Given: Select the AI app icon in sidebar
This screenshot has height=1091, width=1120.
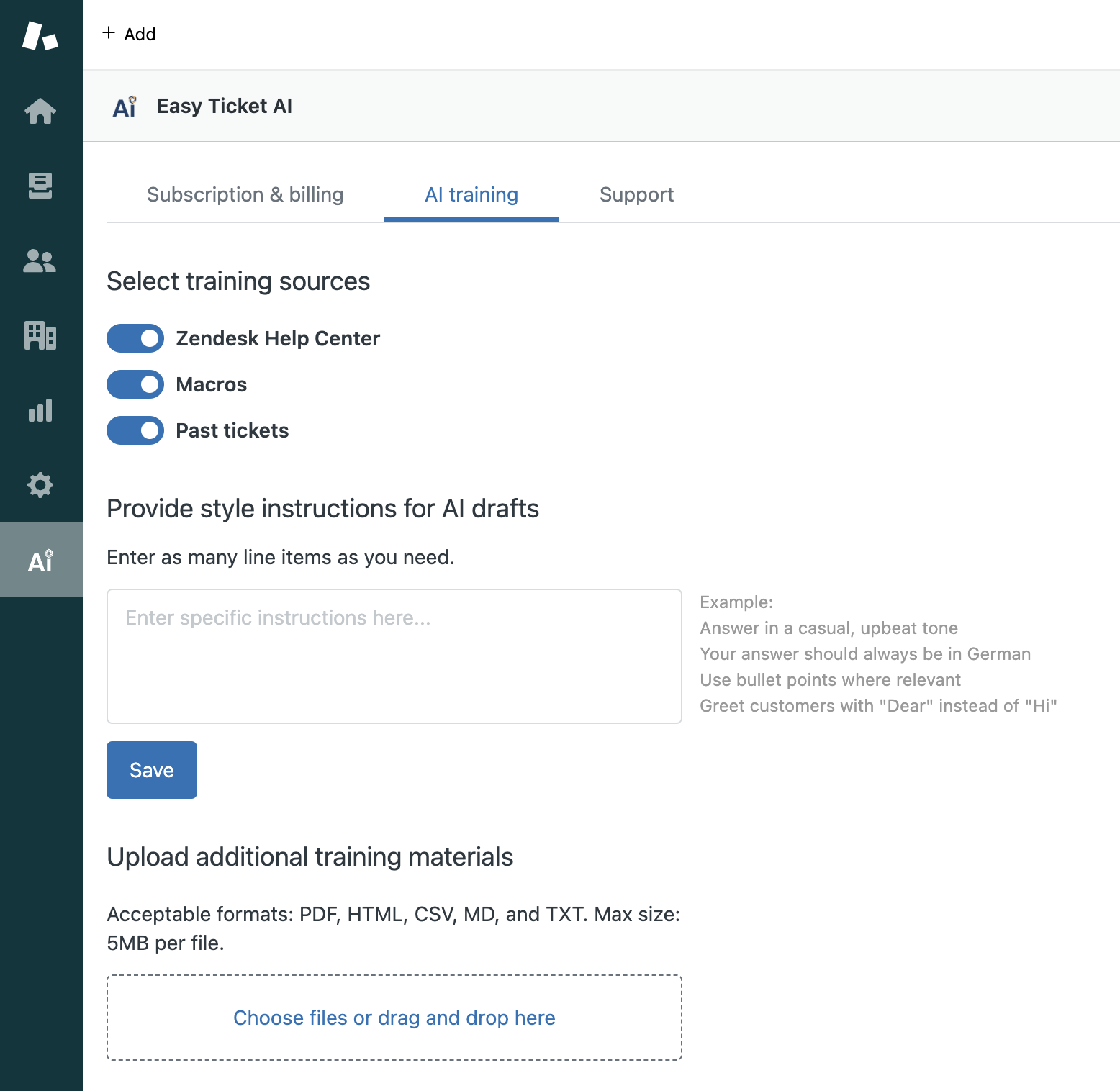Looking at the screenshot, I should click(x=40, y=561).
